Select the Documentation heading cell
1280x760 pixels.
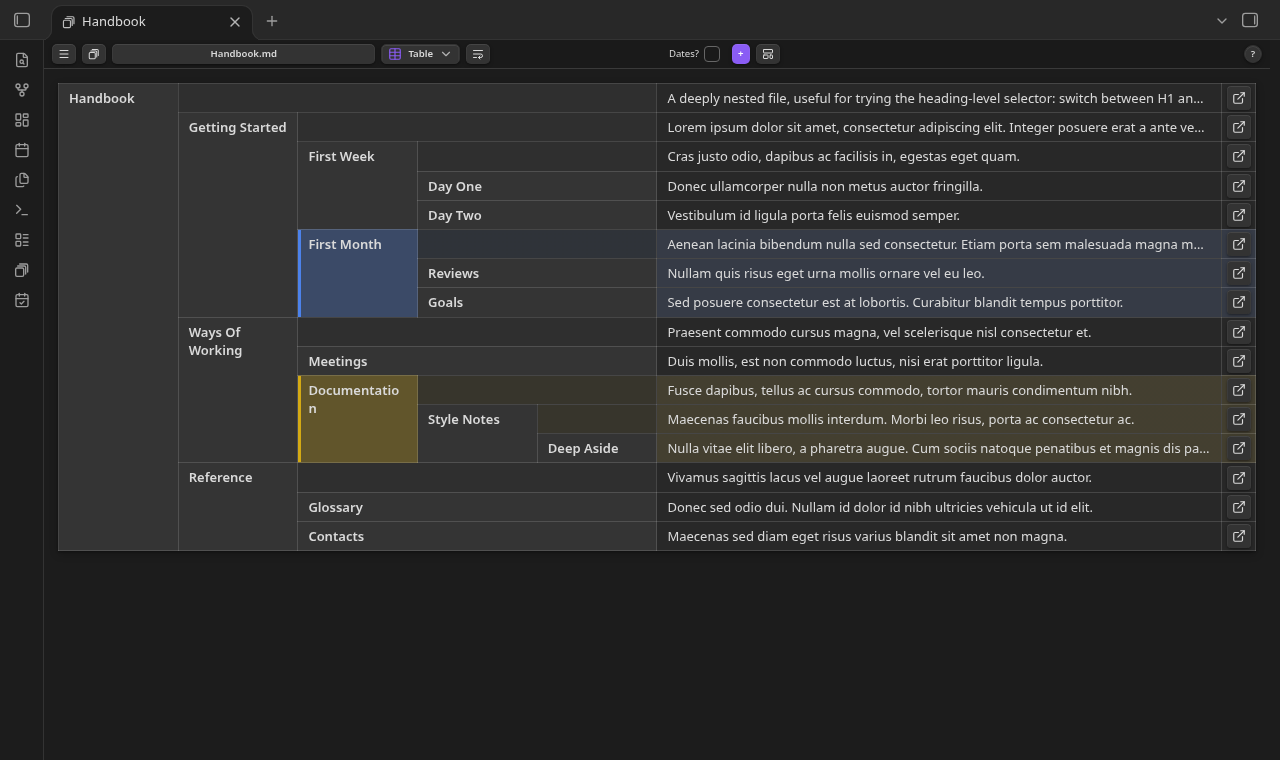tap(358, 419)
